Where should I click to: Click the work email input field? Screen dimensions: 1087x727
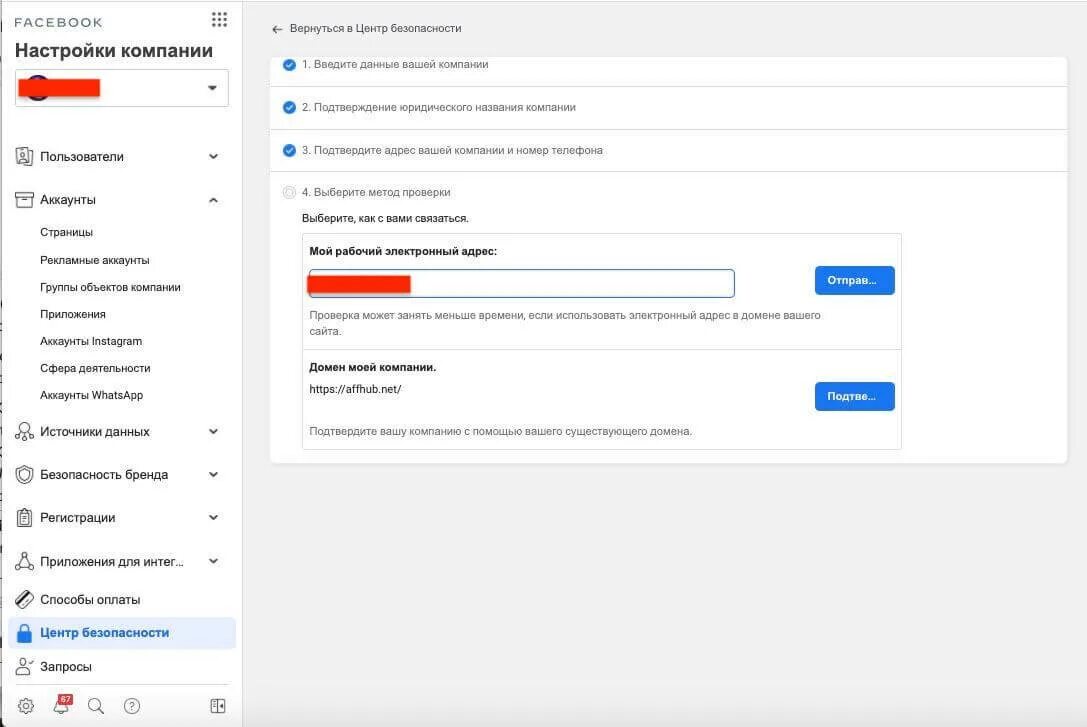point(521,283)
